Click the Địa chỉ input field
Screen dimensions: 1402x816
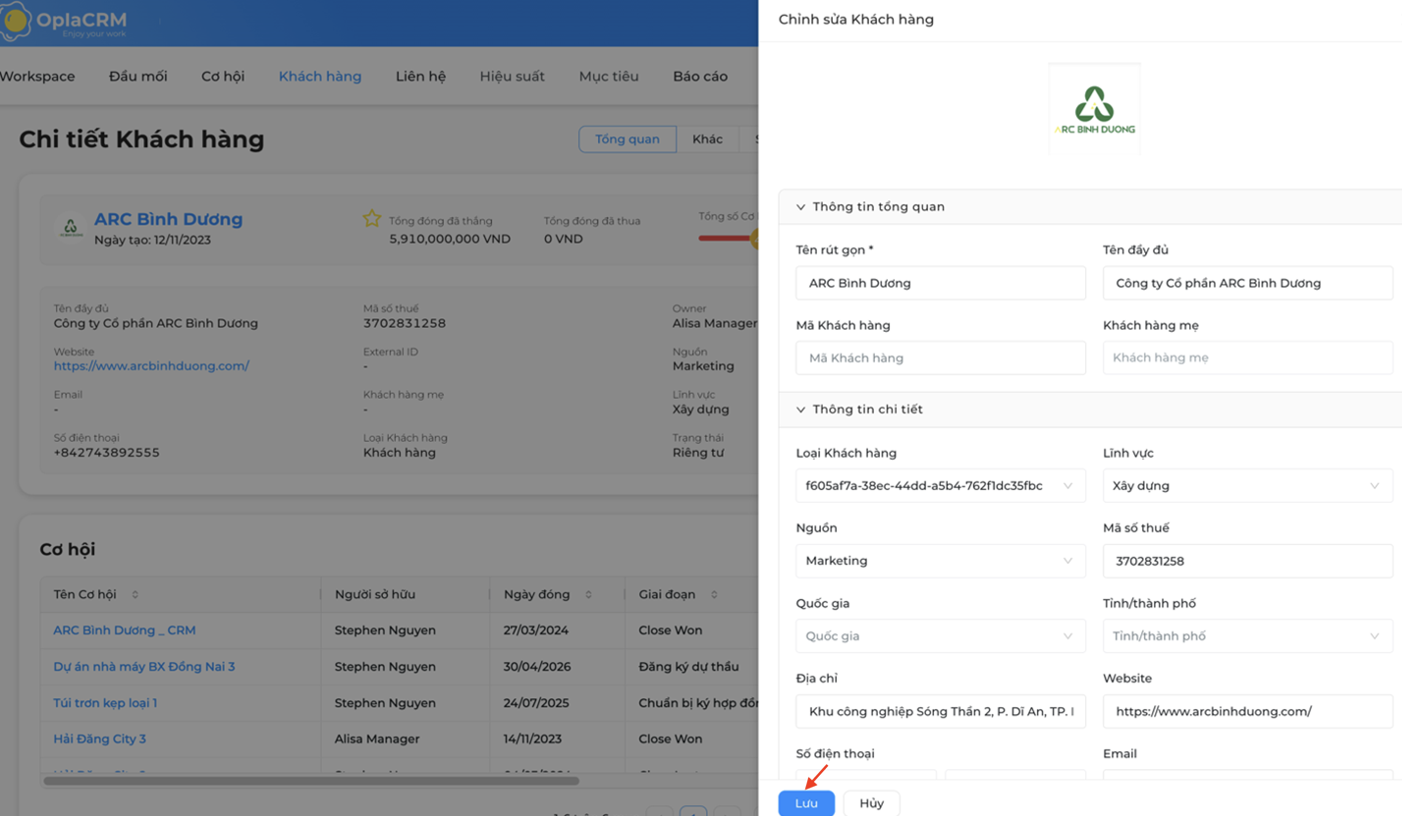coord(940,711)
